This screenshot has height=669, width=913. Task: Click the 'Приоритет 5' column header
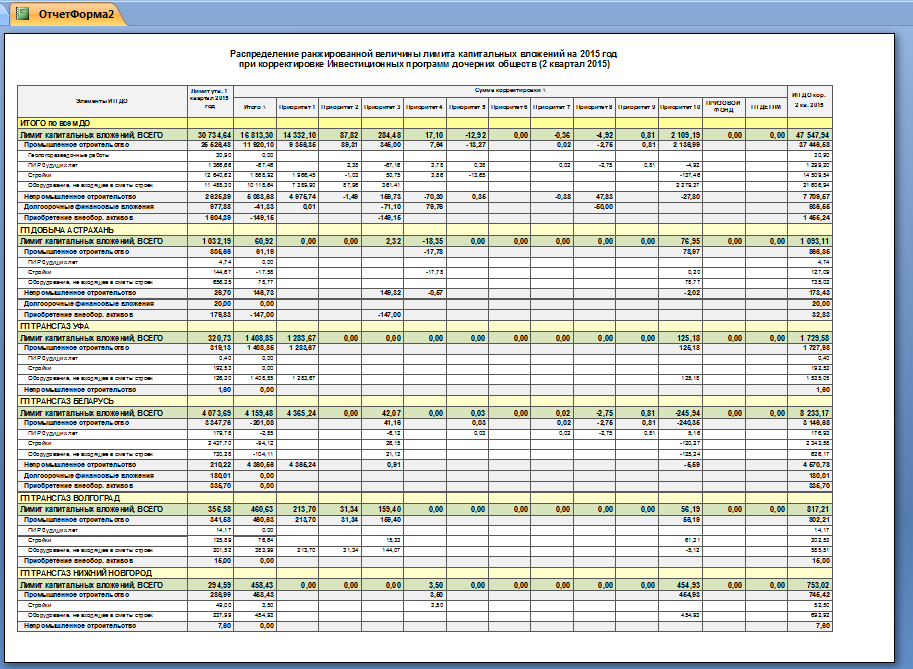(467, 107)
